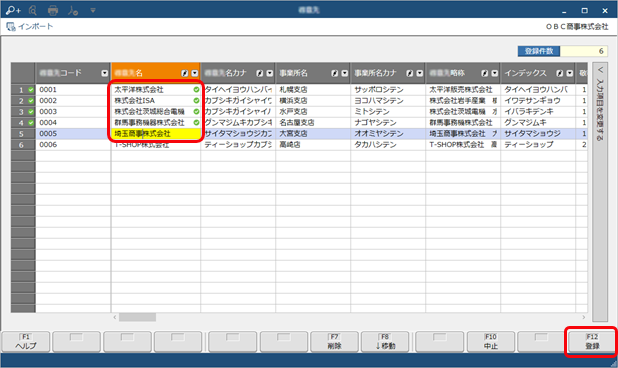Click code cell 0001
The image size is (618, 368).
(x=73, y=90)
